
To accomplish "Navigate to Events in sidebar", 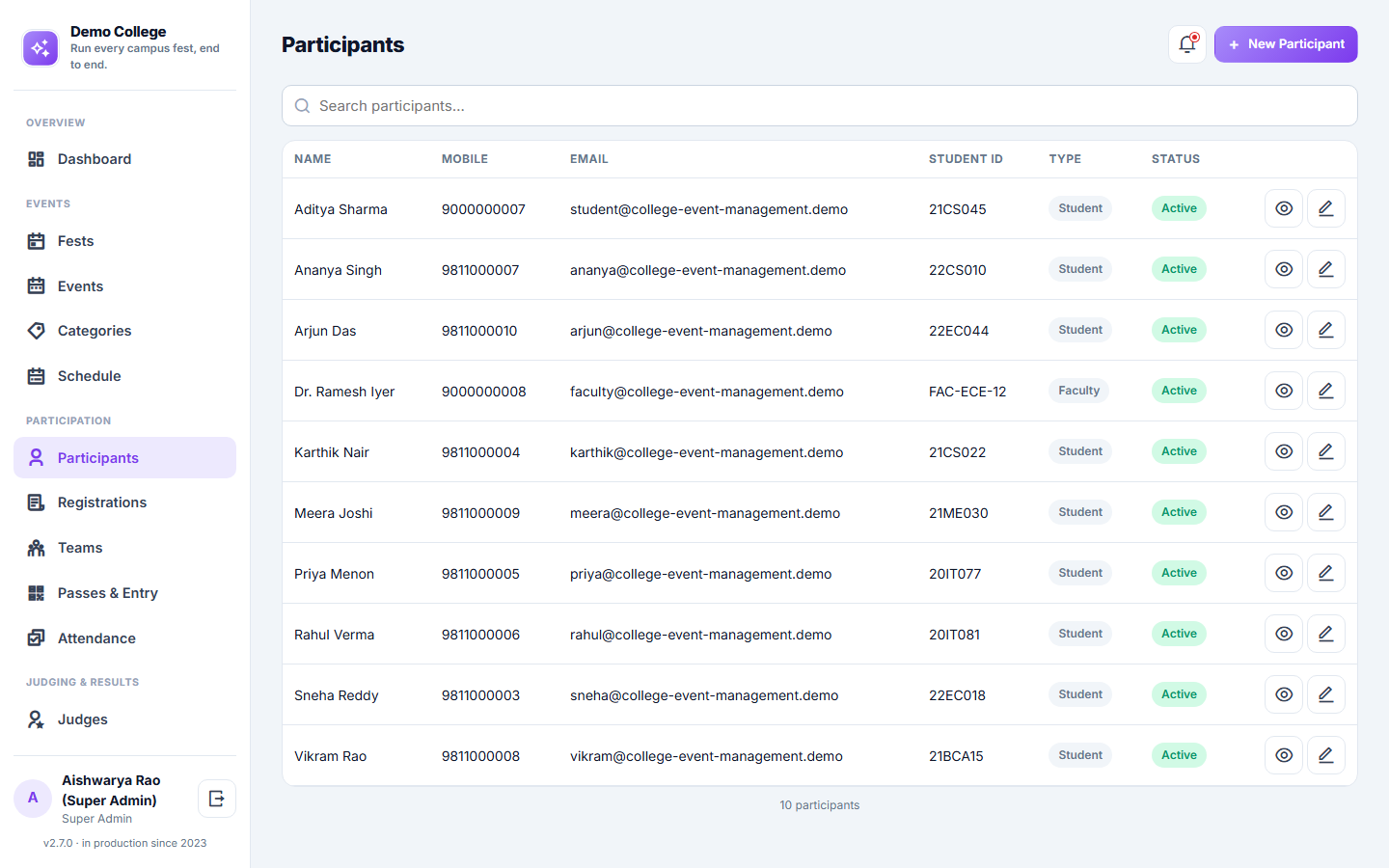I will [x=124, y=286].
